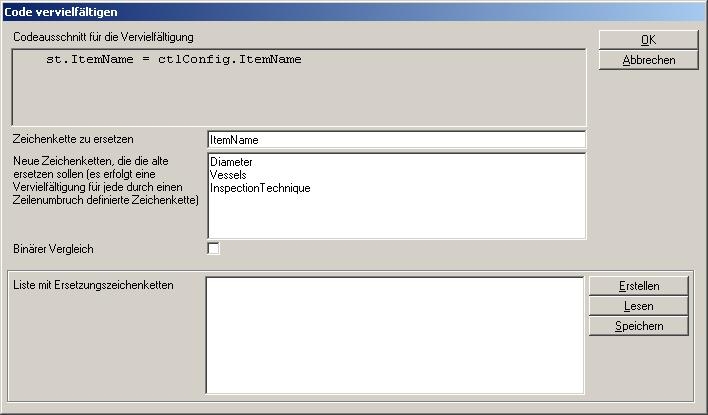Place cursor on the Vessels line

(228, 175)
